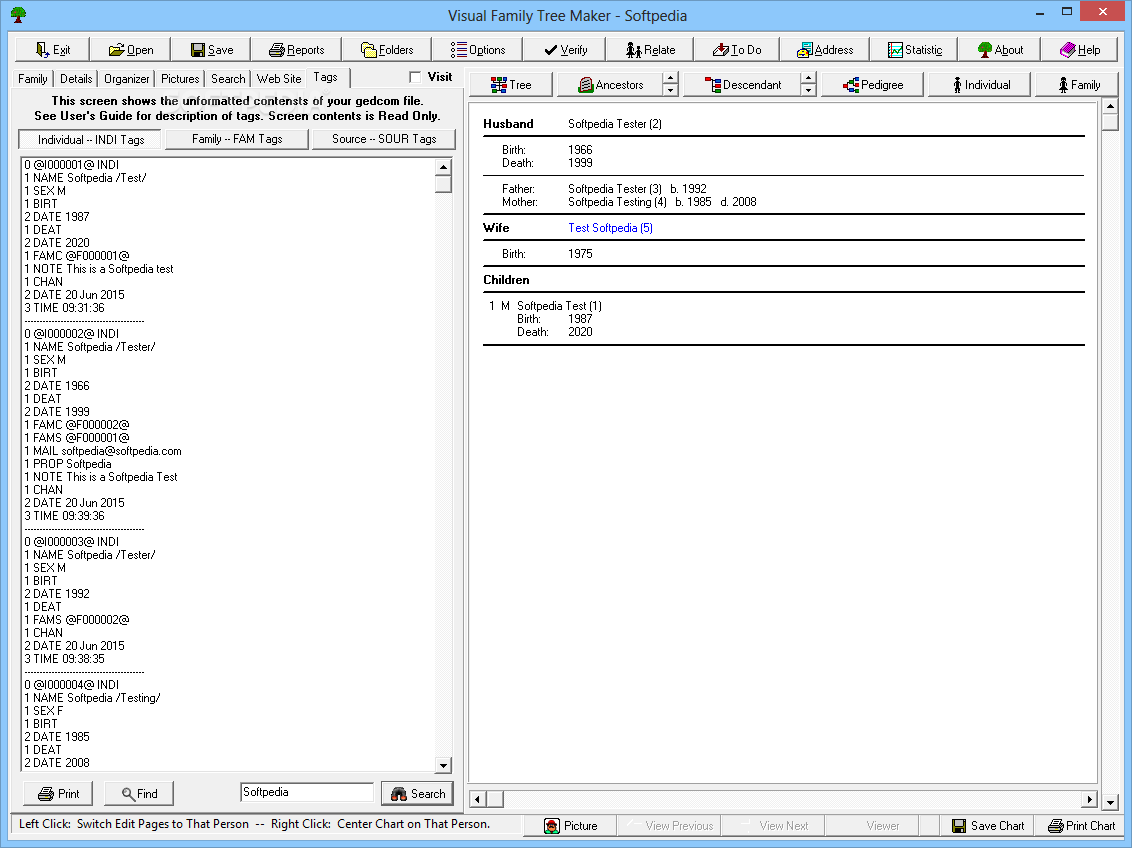Select the Tags tab
This screenshot has width=1132, height=848.
(x=326, y=77)
